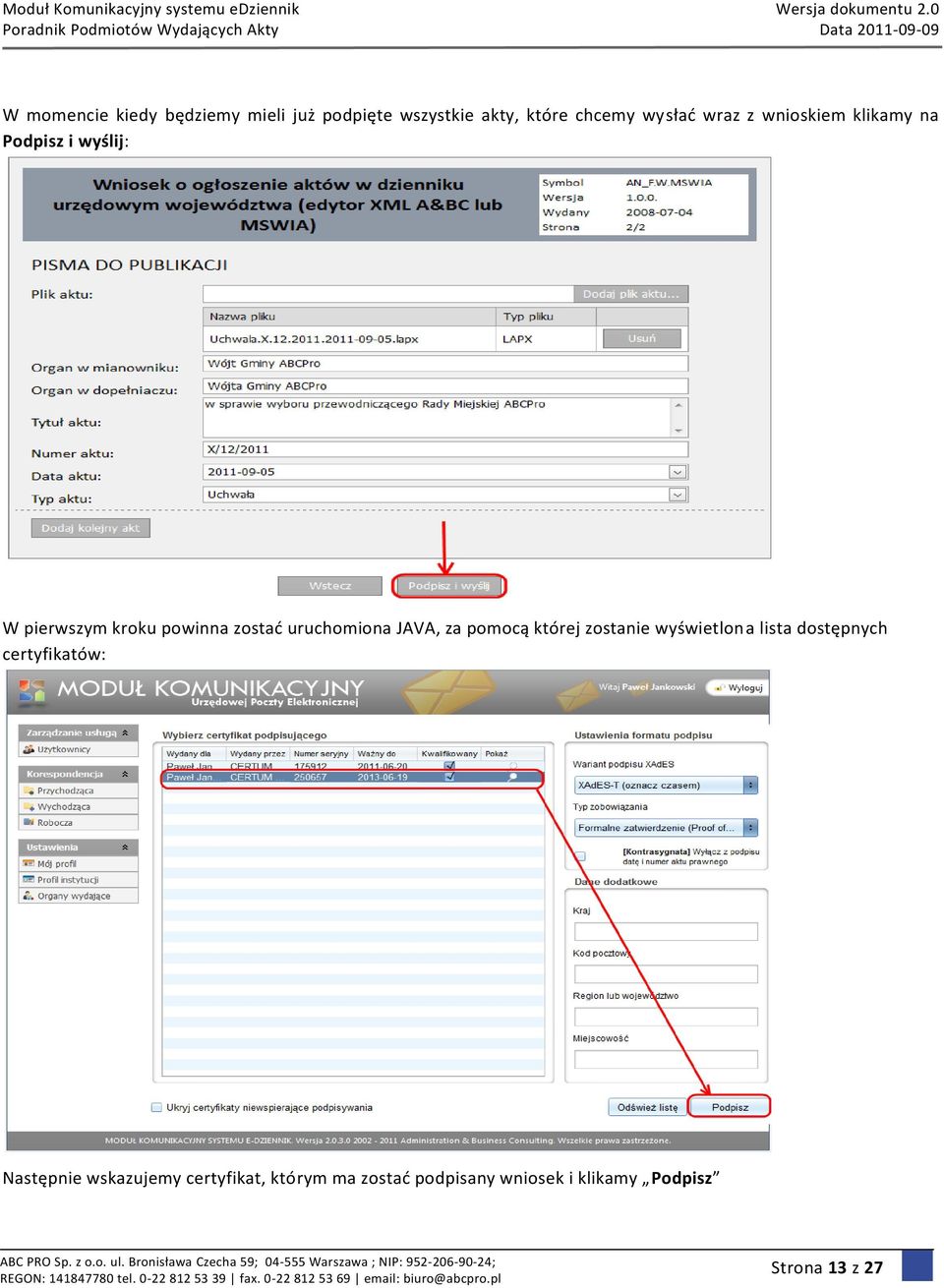Click the Nazwa pliku column header
944x1288 pixels.
coord(349,317)
